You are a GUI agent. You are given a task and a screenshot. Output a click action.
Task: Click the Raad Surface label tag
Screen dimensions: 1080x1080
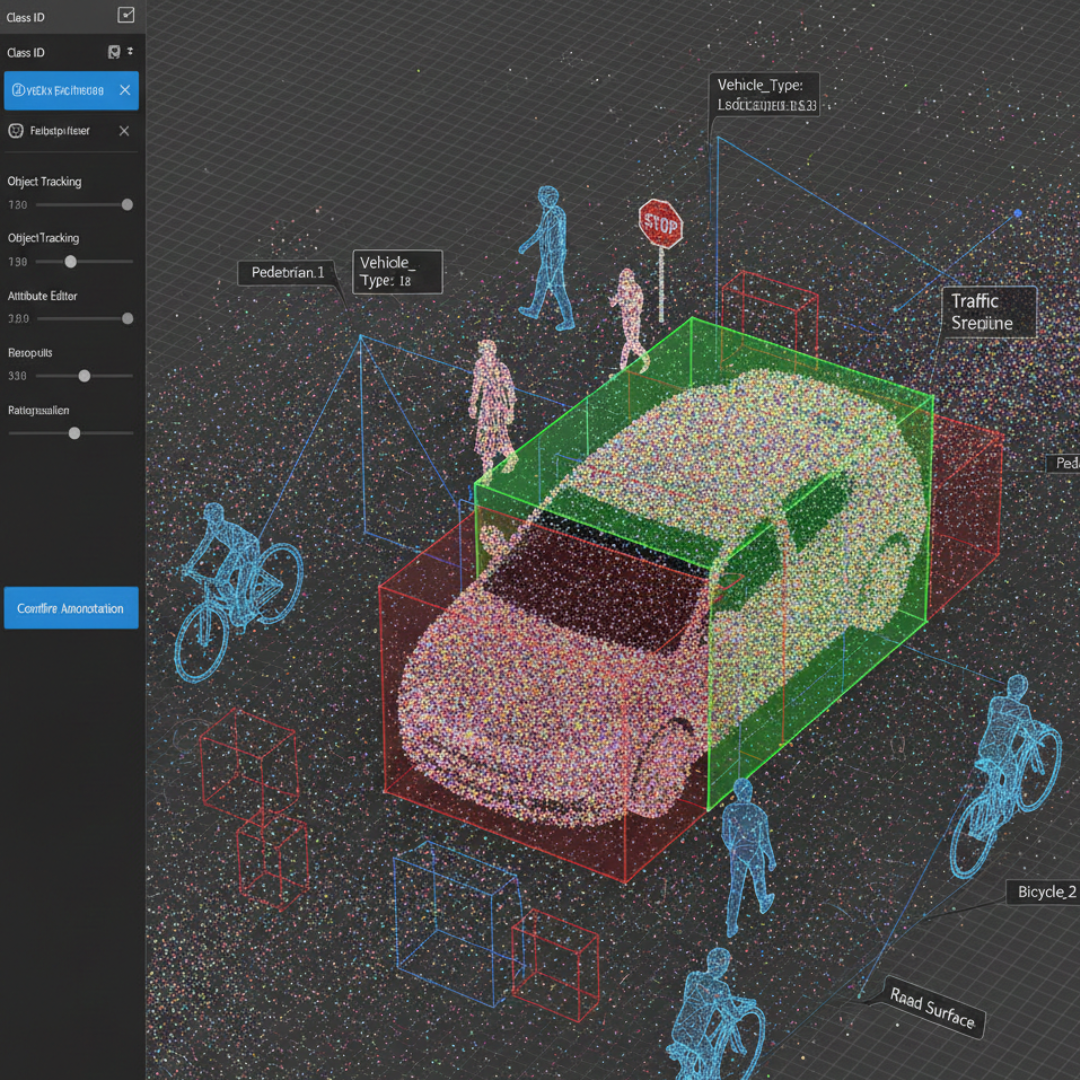coord(932,1009)
